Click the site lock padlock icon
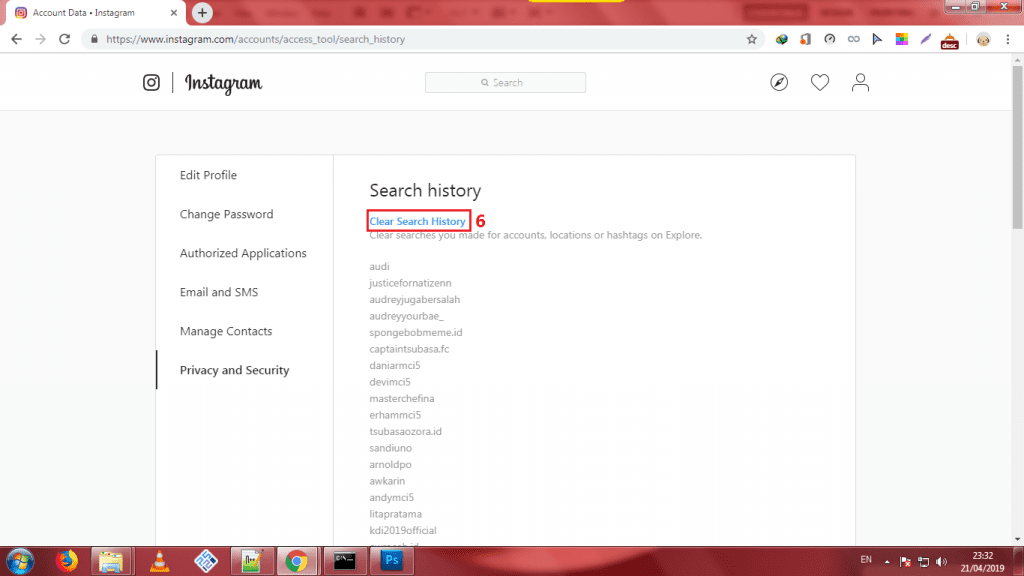Screen dimensions: 1024x576 [x=94, y=39]
